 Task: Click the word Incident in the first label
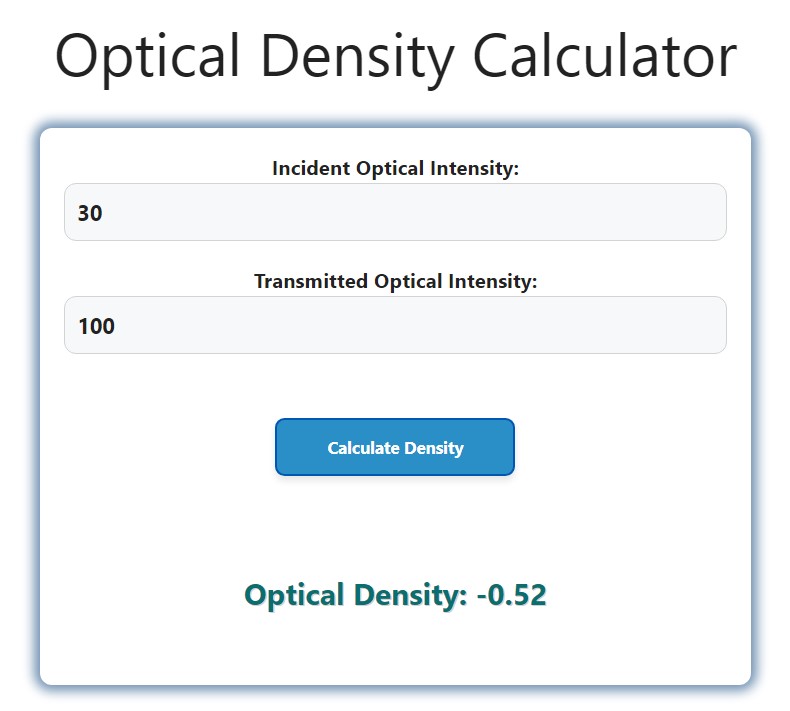[311, 168]
